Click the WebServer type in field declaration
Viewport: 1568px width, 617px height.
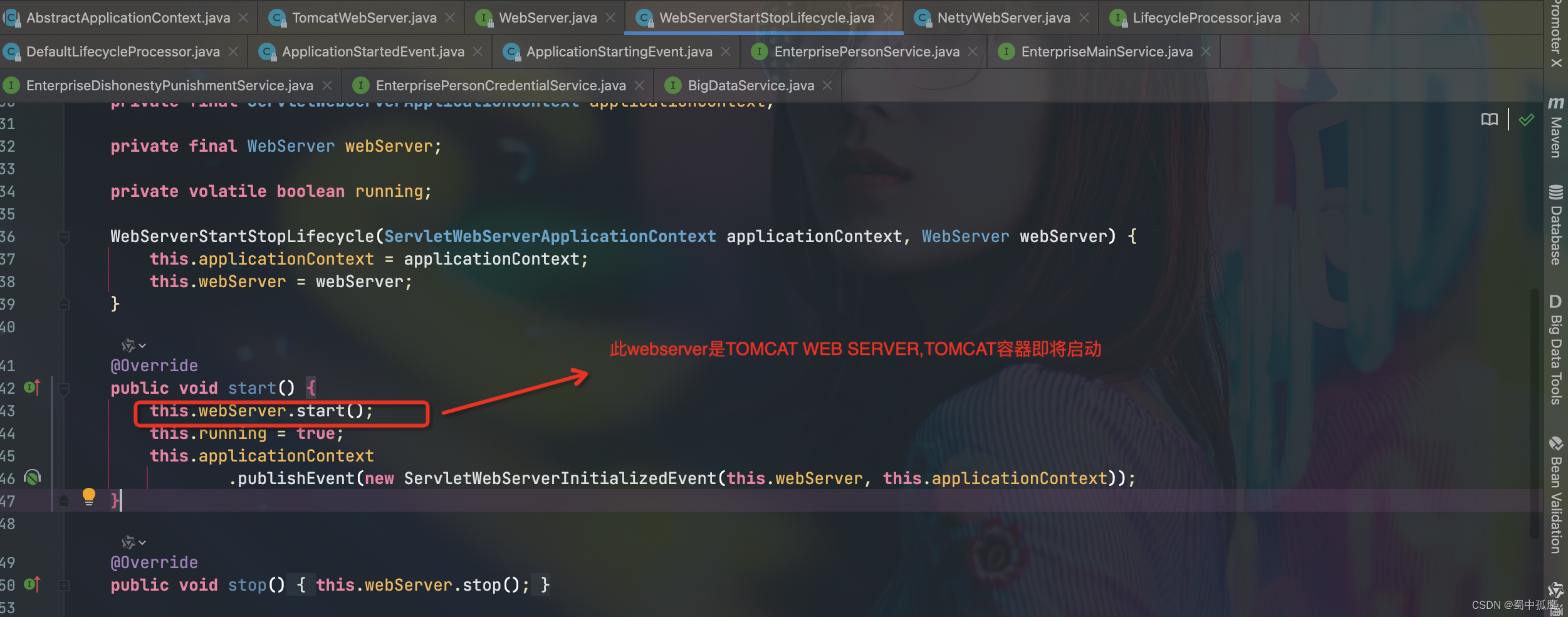pyautogui.click(x=291, y=146)
